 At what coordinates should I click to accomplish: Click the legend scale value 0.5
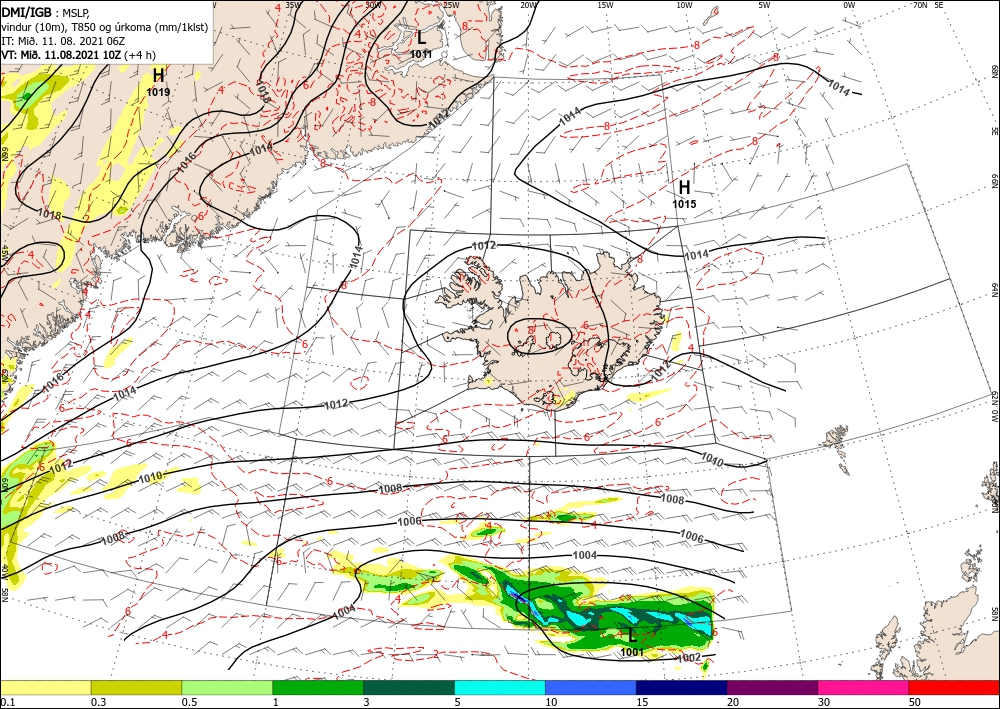(x=189, y=702)
